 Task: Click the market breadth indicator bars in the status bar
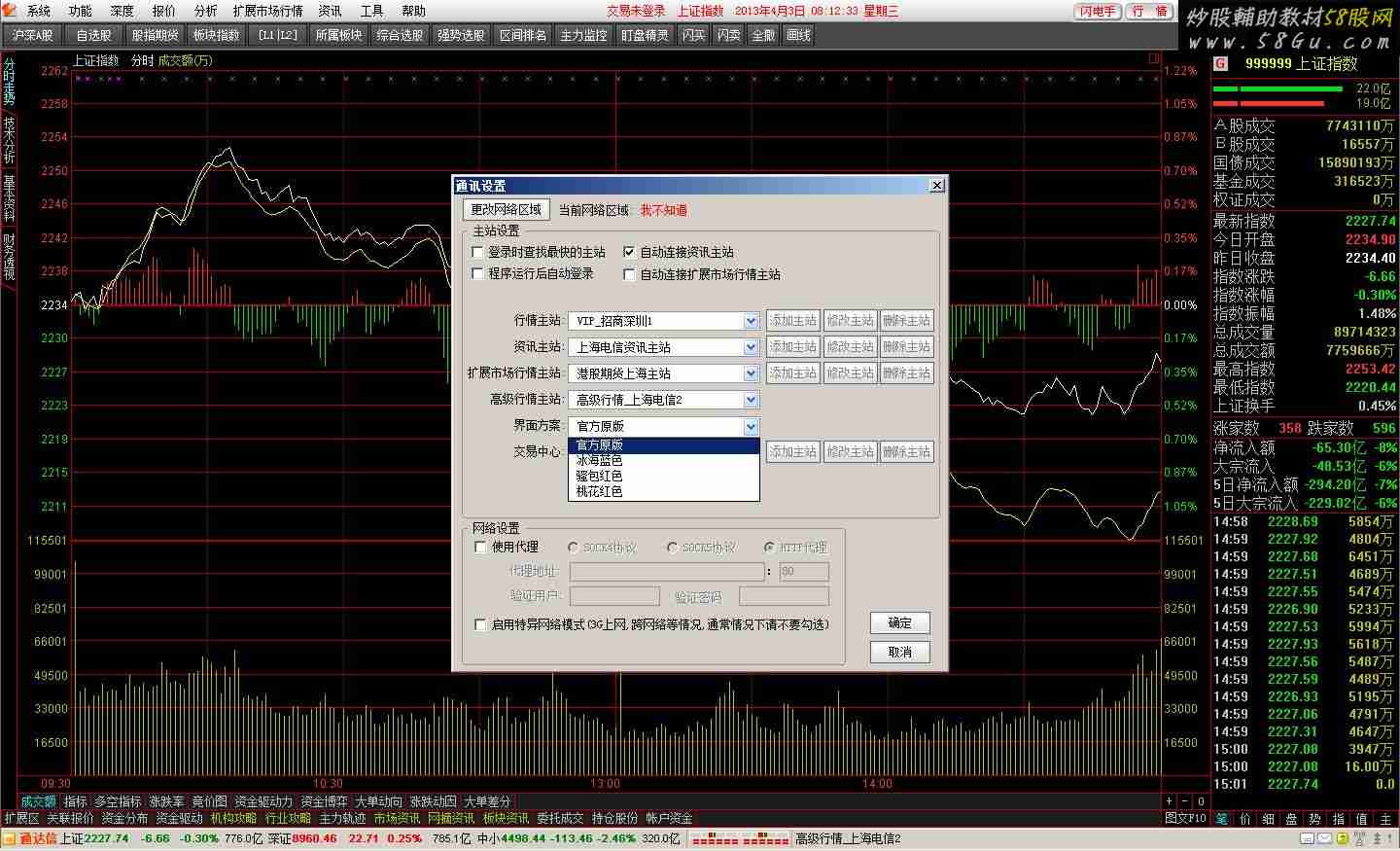(739, 838)
